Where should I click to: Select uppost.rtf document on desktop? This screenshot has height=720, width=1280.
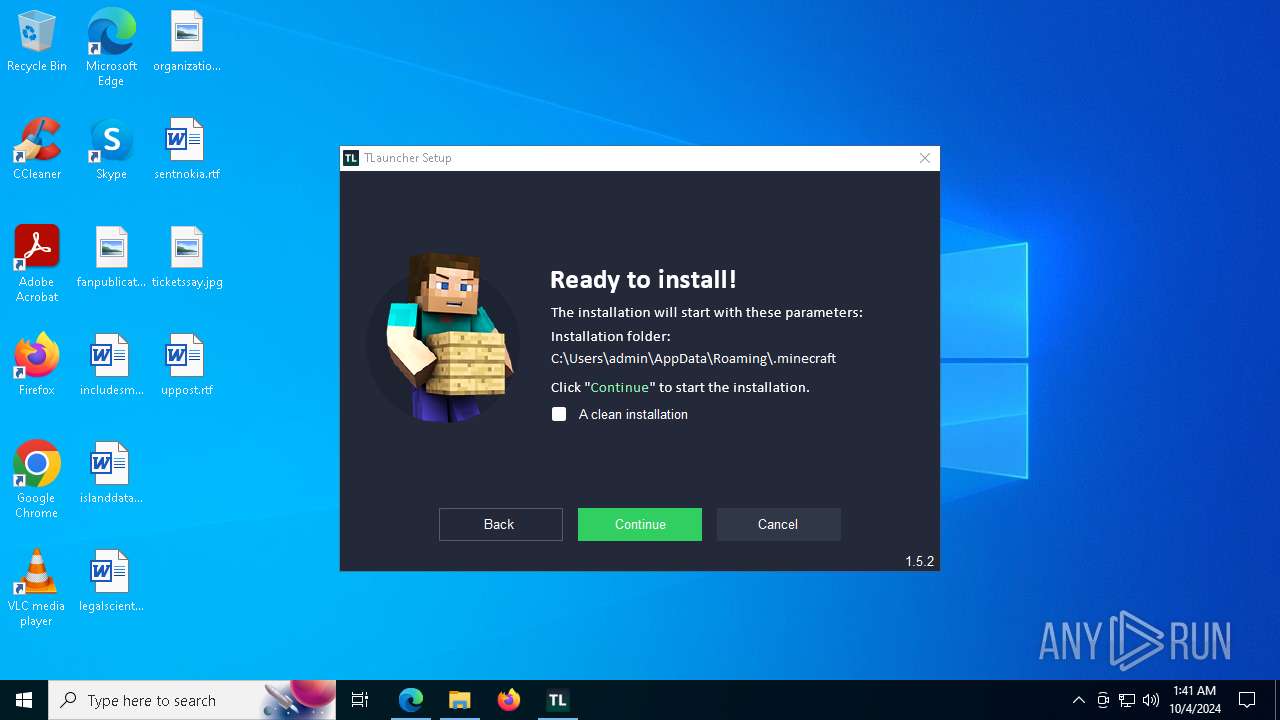click(187, 366)
